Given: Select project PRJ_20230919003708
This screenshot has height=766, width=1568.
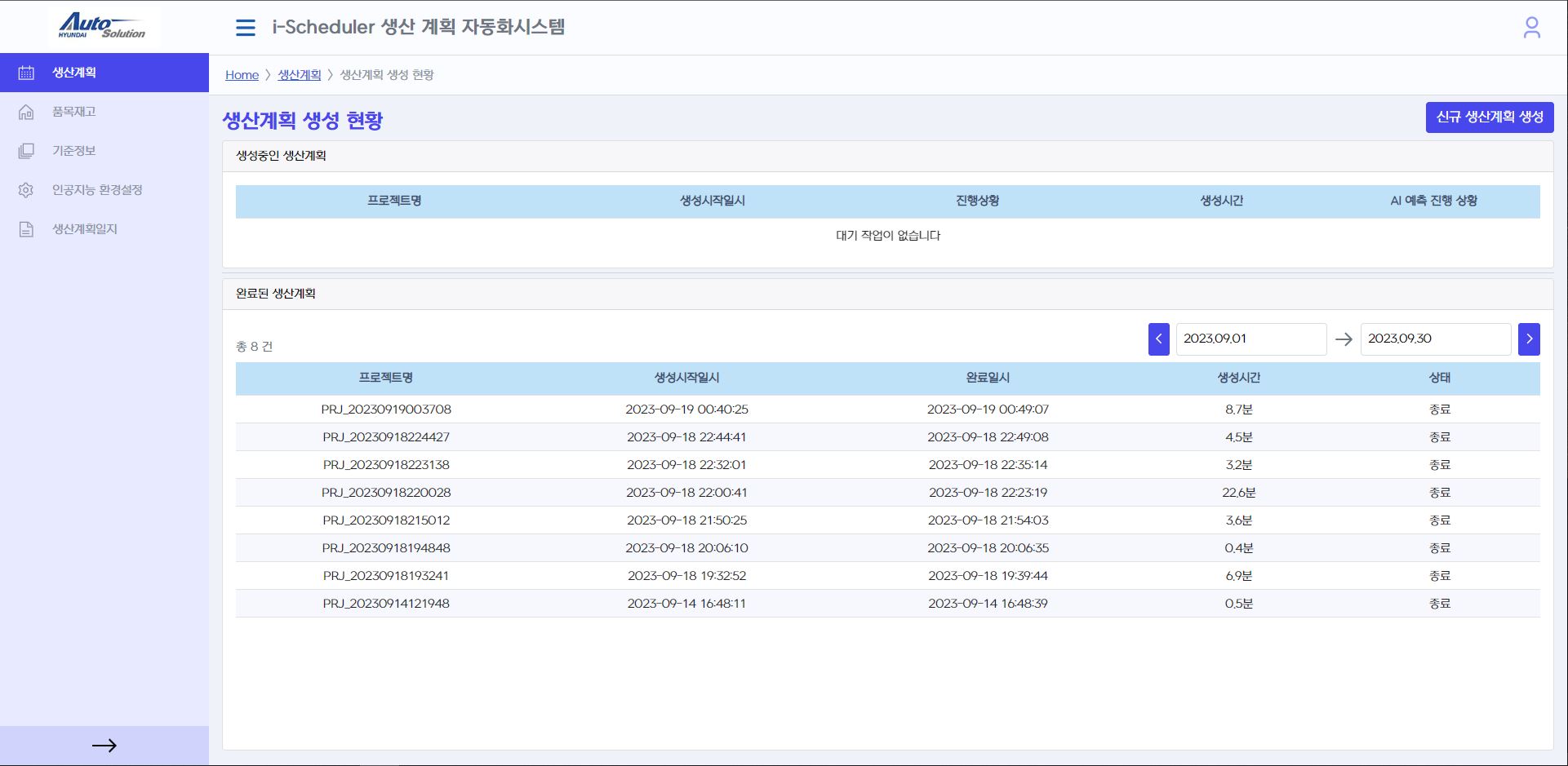Looking at the screenshot, I should (x=386, y=410).
